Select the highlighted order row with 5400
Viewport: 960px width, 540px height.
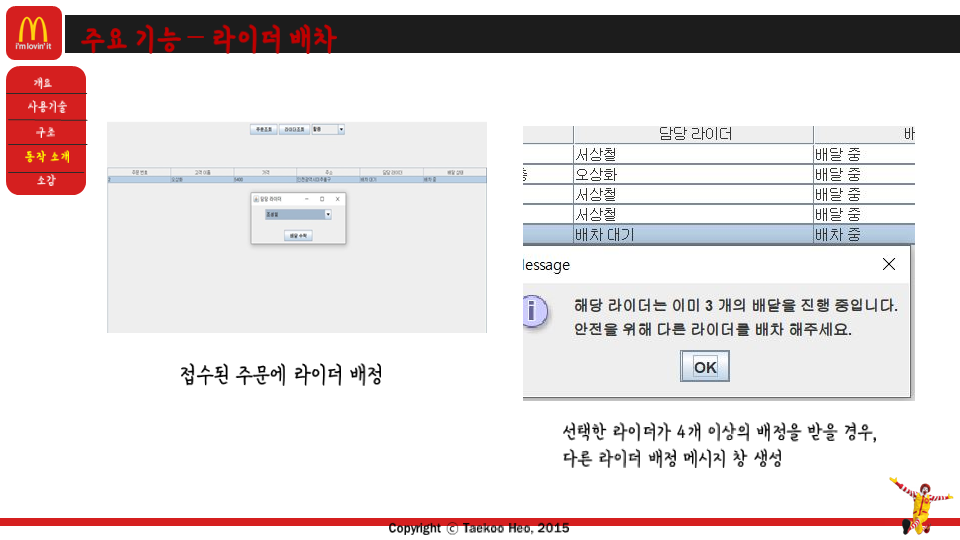pyautogui.click(x=297, y=179)
